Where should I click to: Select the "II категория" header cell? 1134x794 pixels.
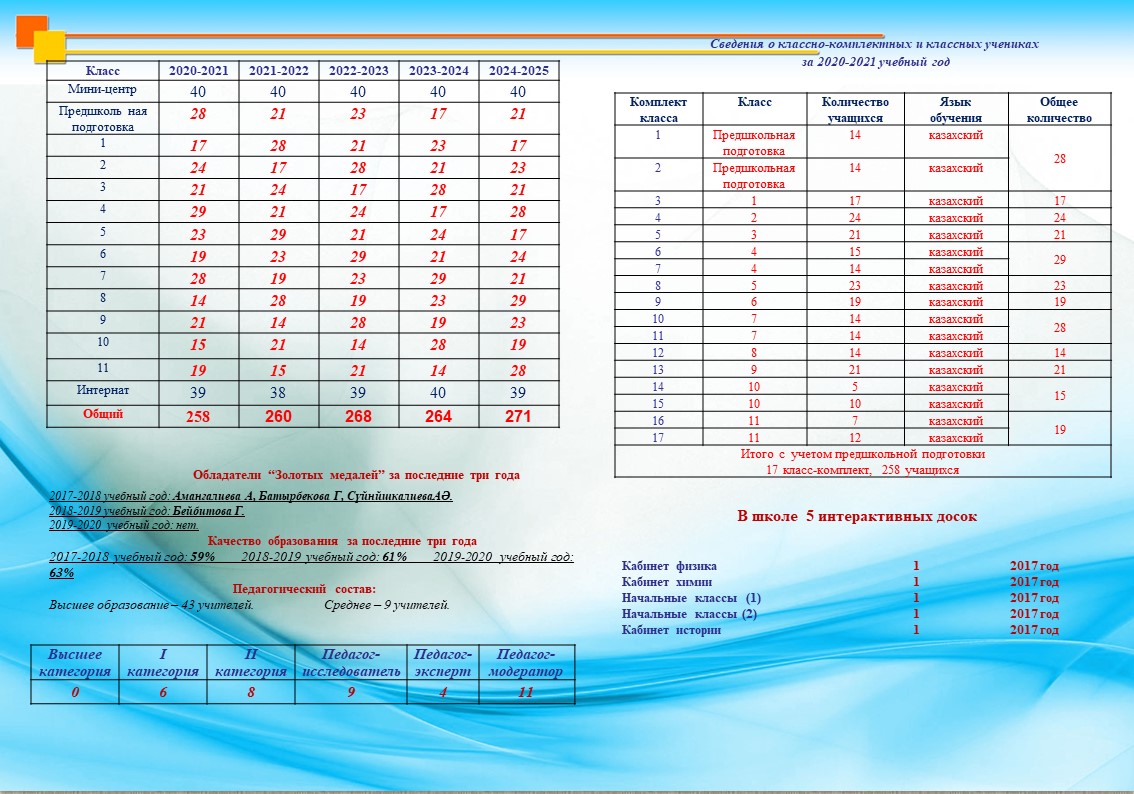pos(251,663)
